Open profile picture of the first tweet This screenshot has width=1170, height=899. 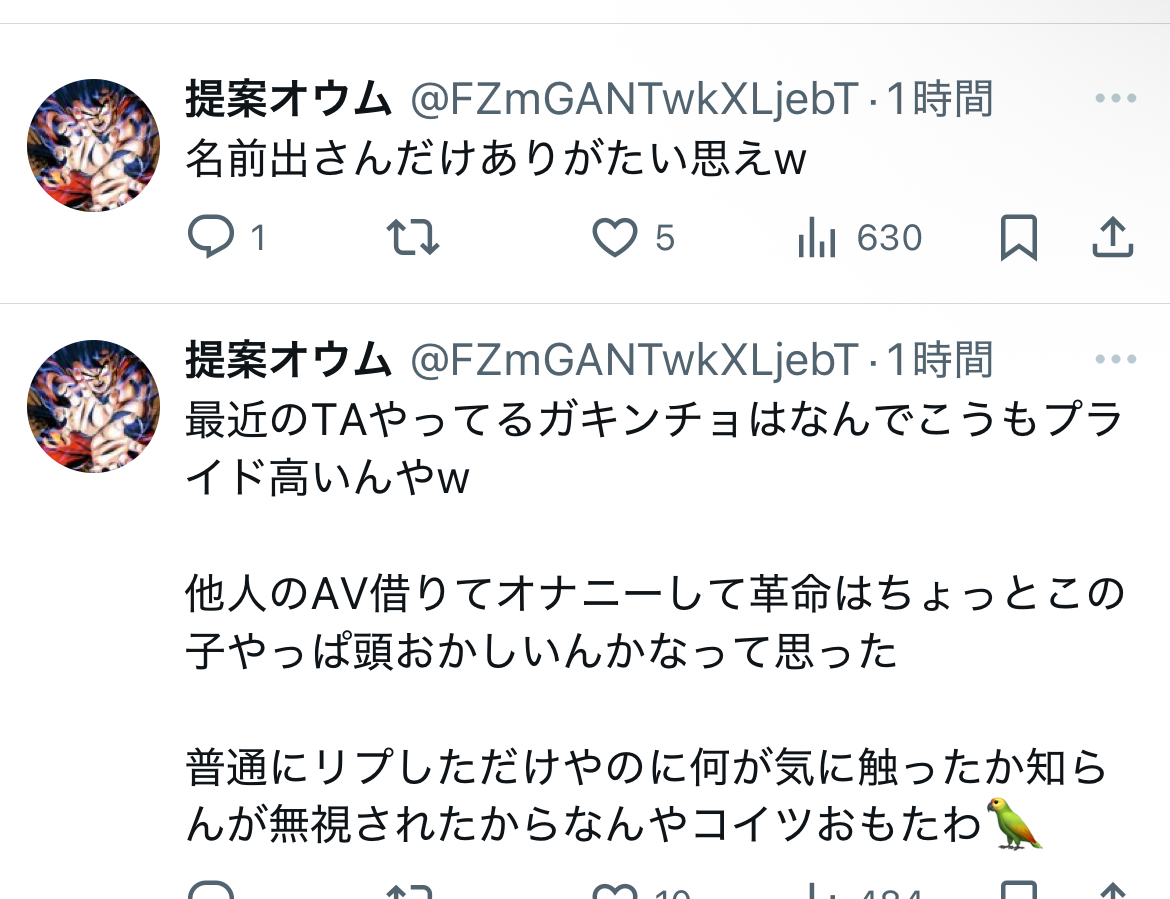point(93,145)
